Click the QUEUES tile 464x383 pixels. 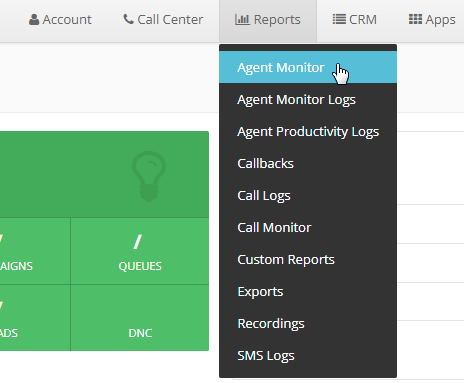[140, 251]
